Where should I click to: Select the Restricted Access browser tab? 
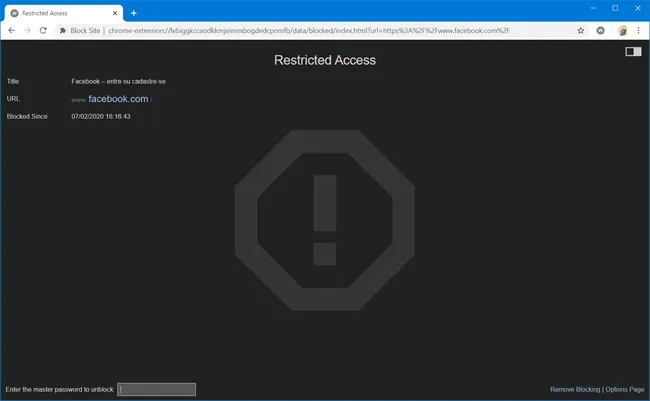[x=64, y=13]
